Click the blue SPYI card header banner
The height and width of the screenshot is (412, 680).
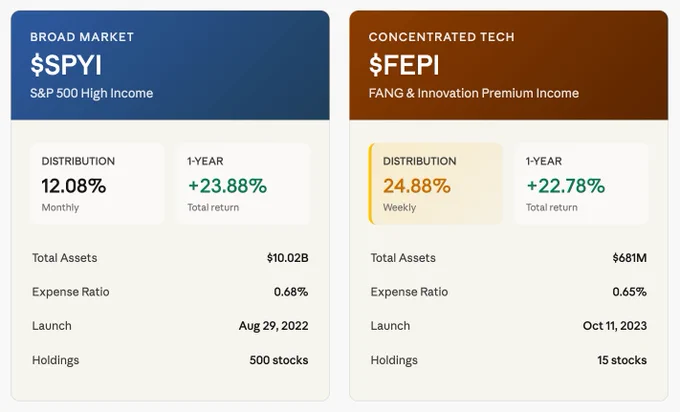click(x=170, y=65)
